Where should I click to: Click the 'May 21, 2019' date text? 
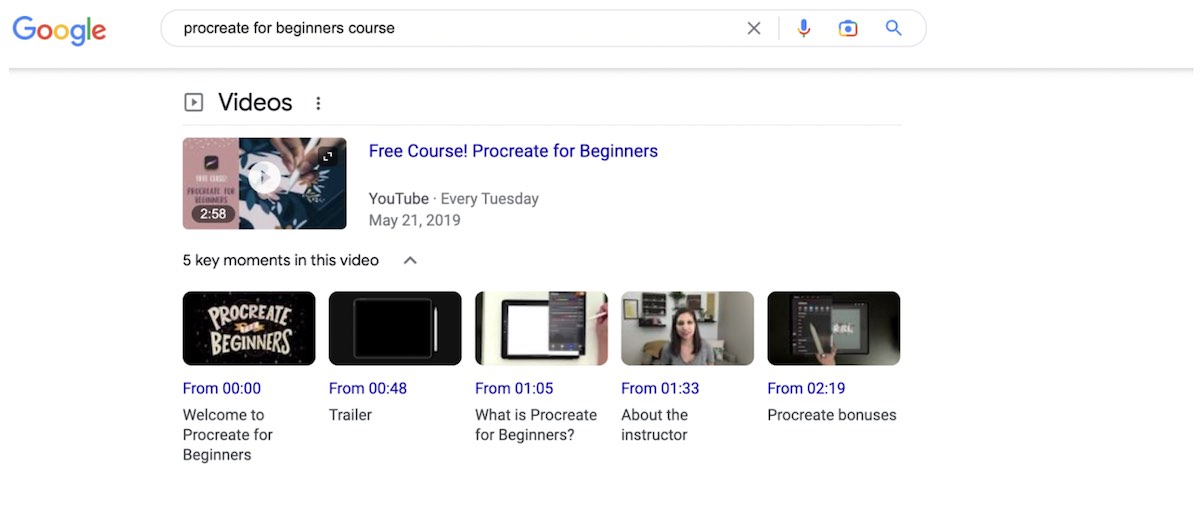[x=415, y=220]
